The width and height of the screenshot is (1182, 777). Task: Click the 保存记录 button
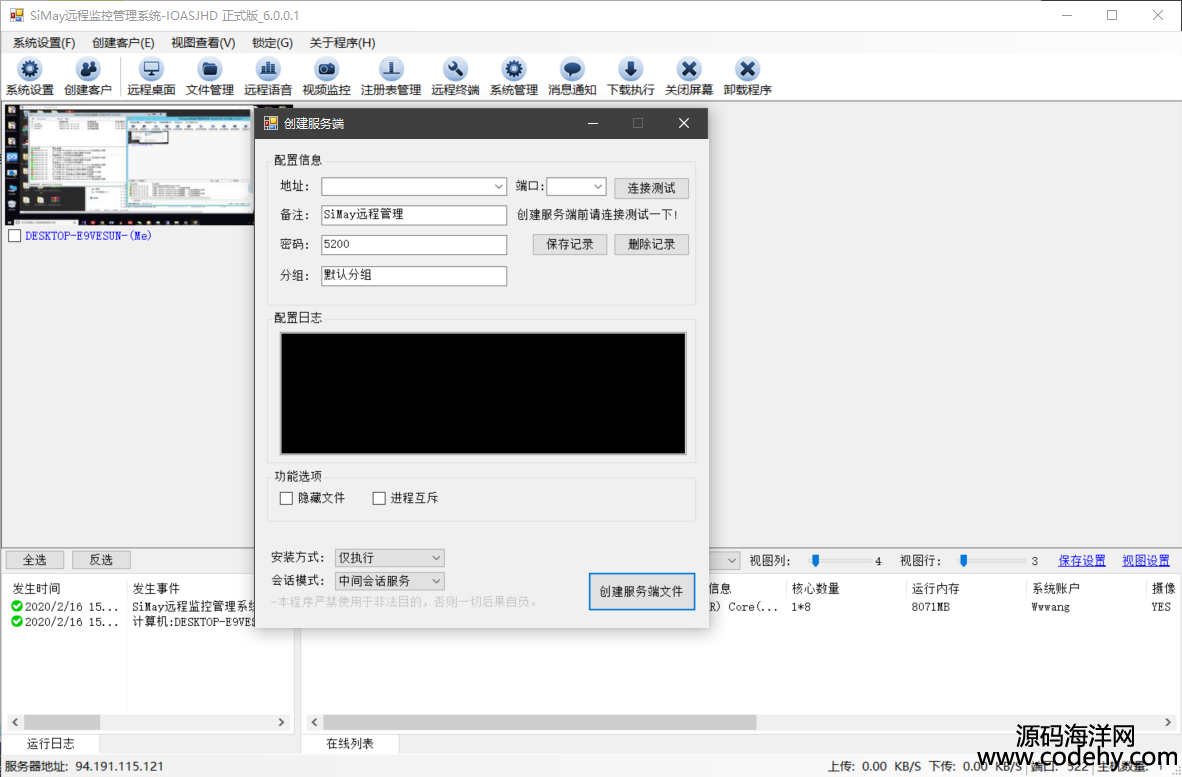[x=570, y=244]
